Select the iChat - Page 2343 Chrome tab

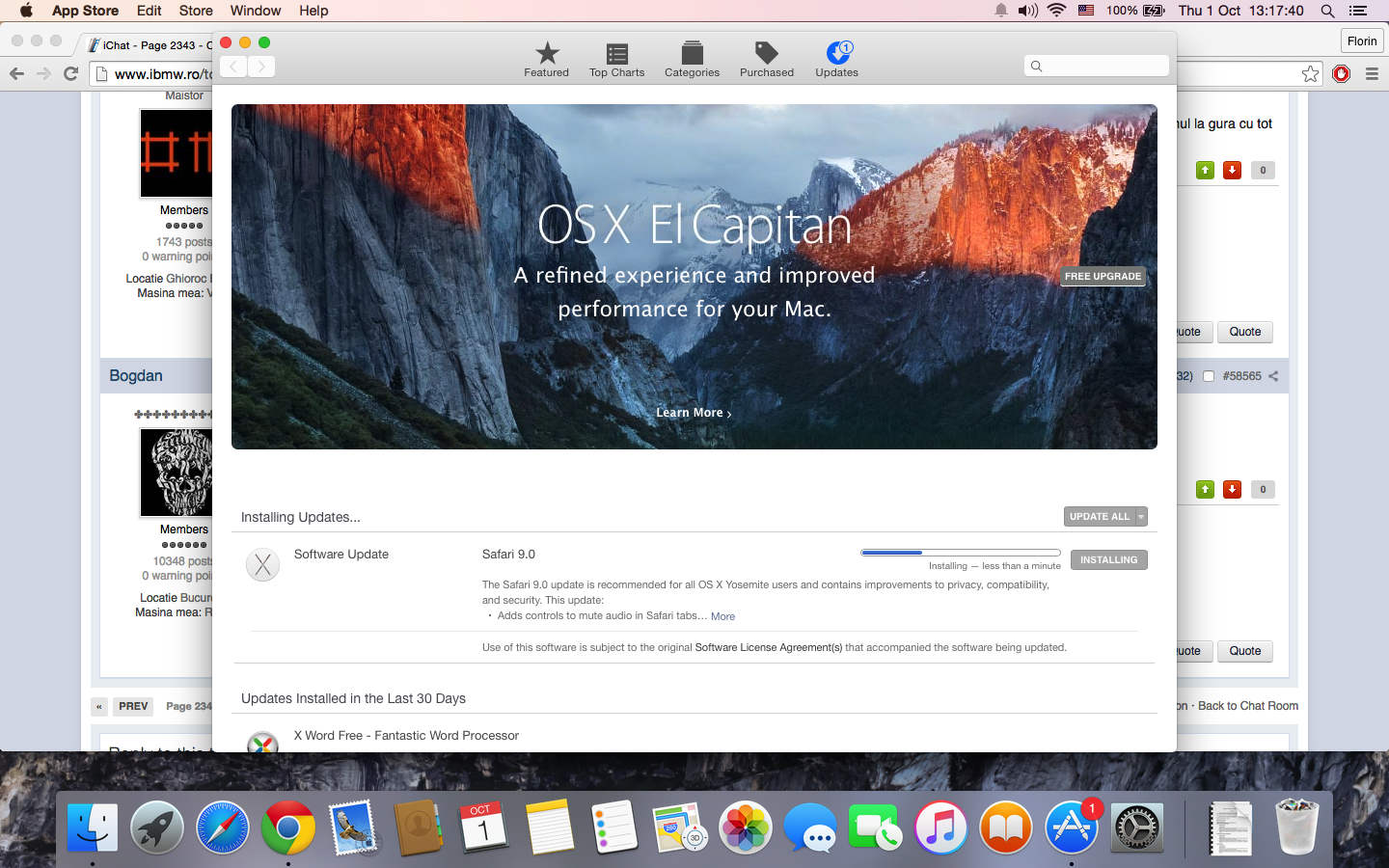click(150, 45)
